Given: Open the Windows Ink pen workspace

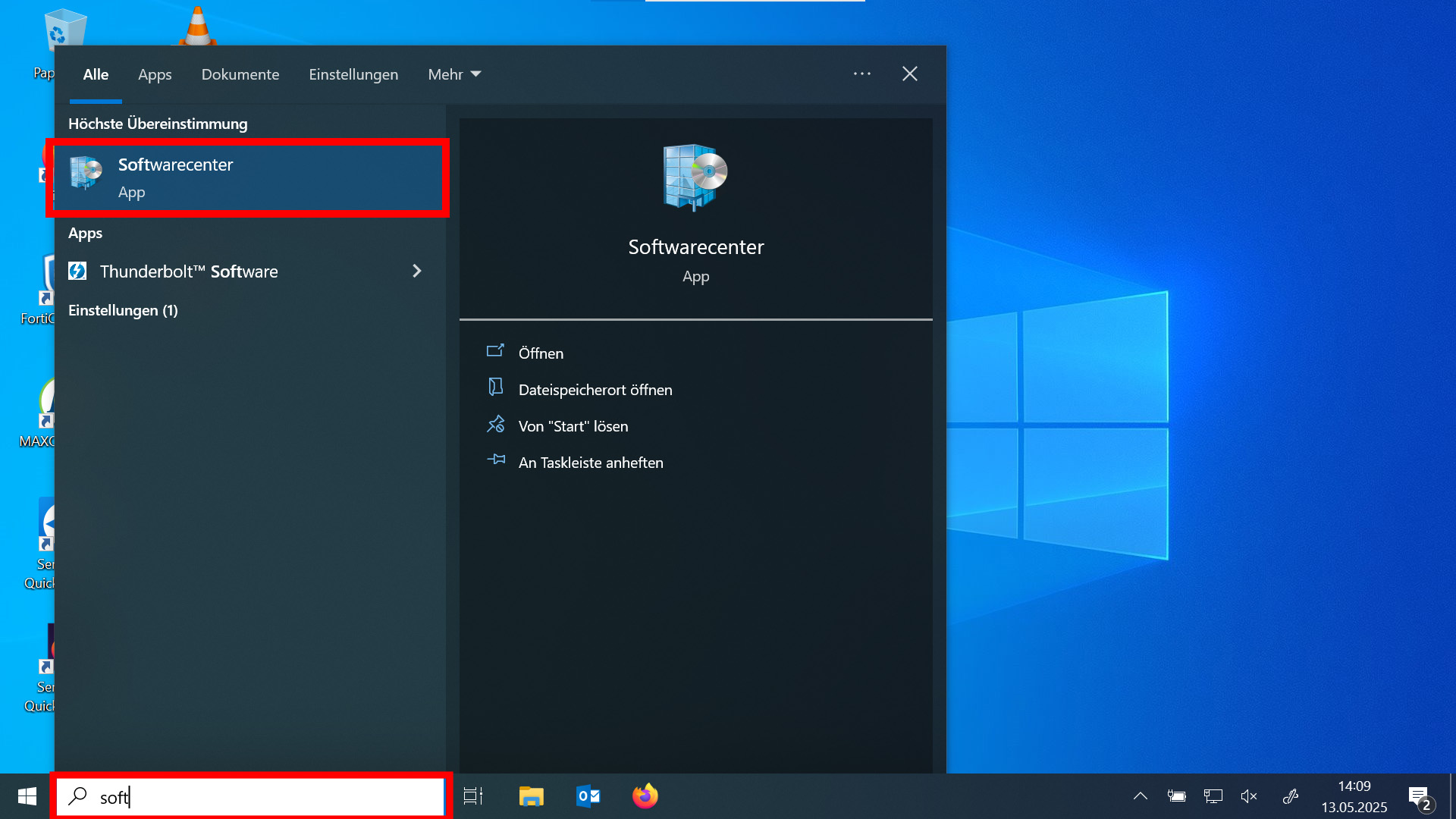Looking at the screenshot, I should (1290, 795).
